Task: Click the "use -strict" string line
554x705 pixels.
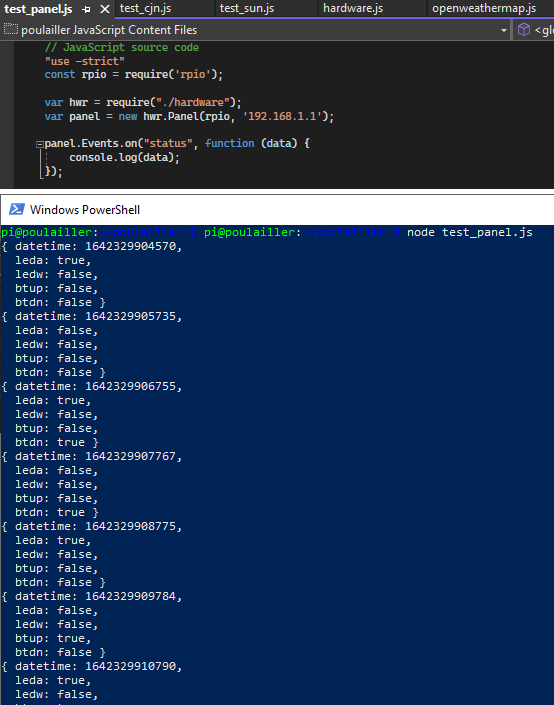Action: tap(85, 61)
